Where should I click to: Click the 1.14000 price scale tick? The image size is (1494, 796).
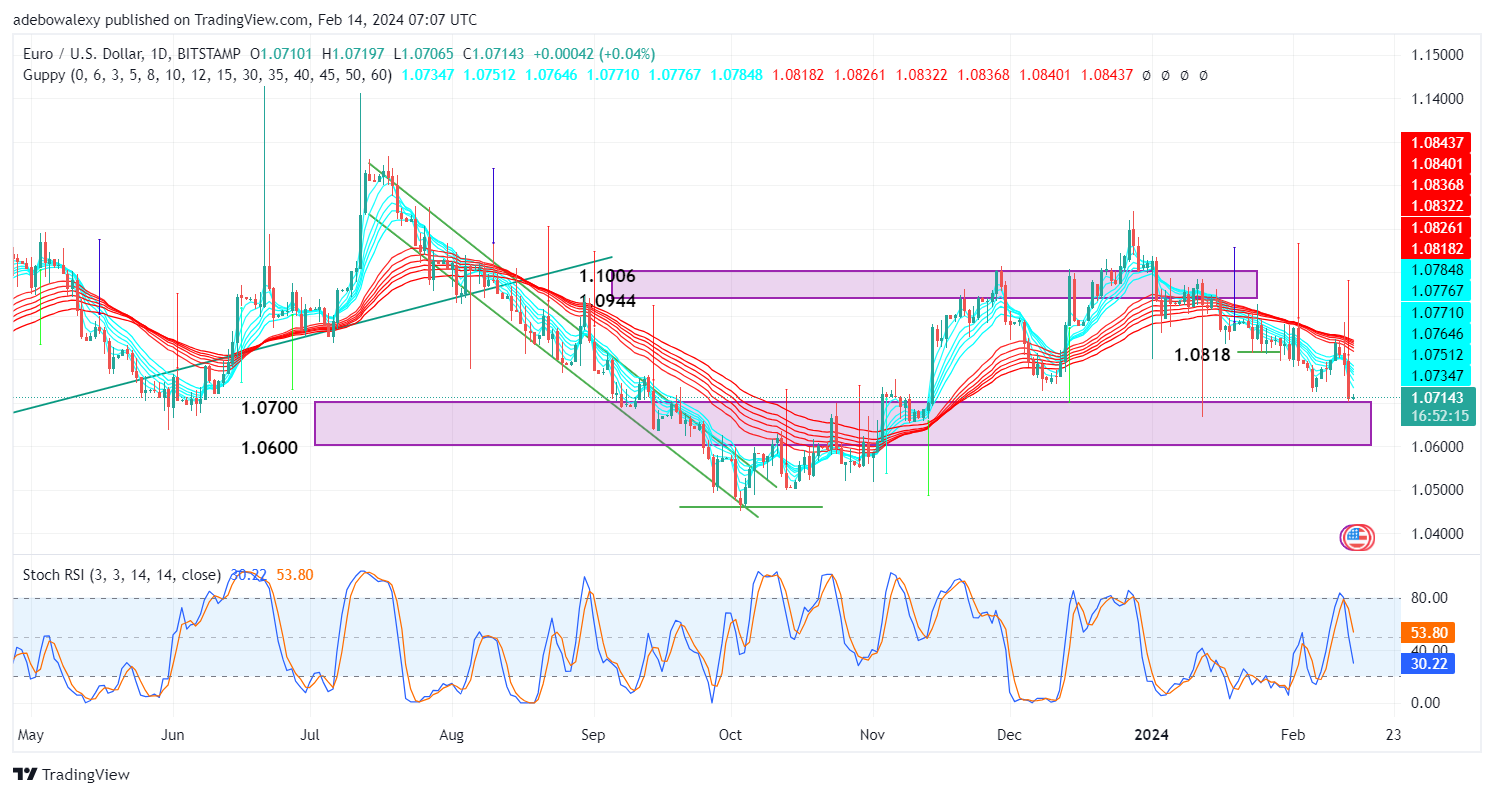point(1438,99)
